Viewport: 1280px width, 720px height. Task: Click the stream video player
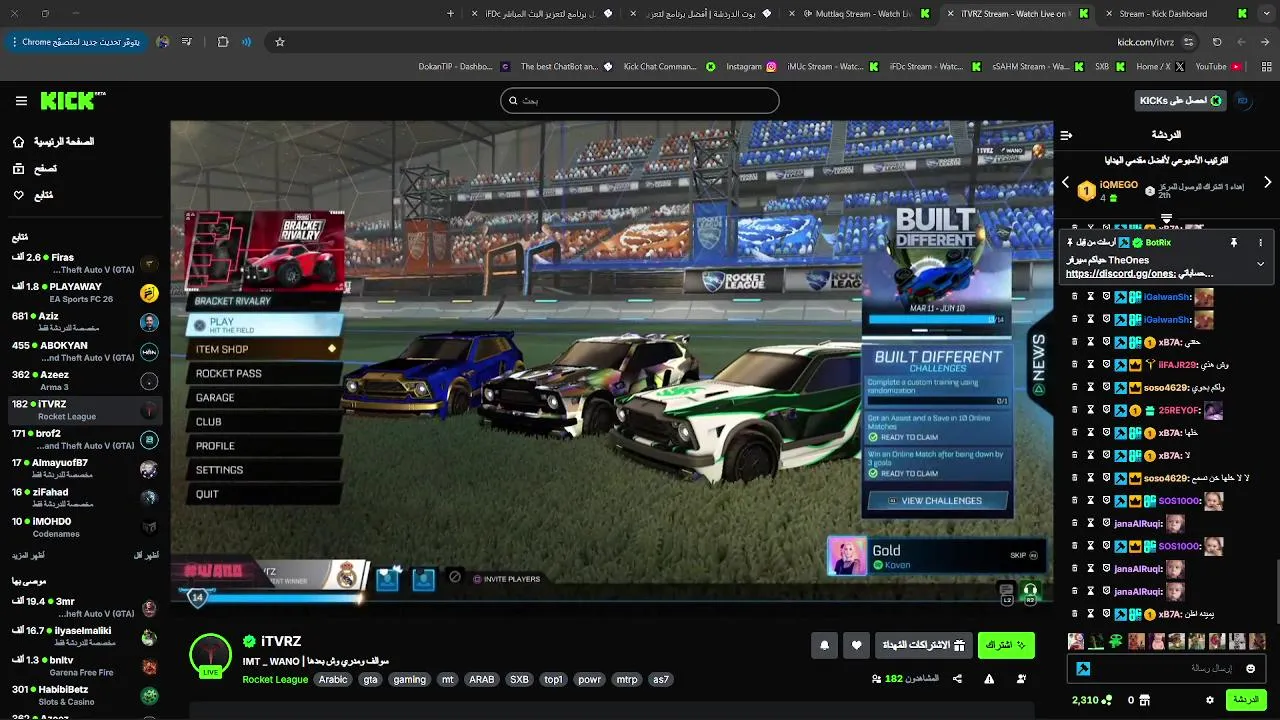(x=611, y=364)
